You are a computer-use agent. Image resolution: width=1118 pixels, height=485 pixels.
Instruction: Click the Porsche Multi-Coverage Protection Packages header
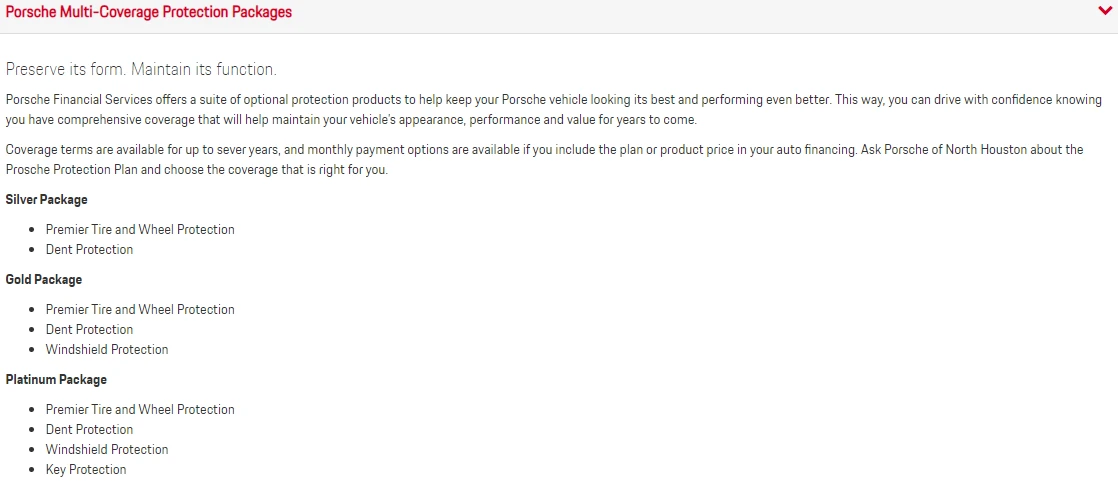(149, 12)
